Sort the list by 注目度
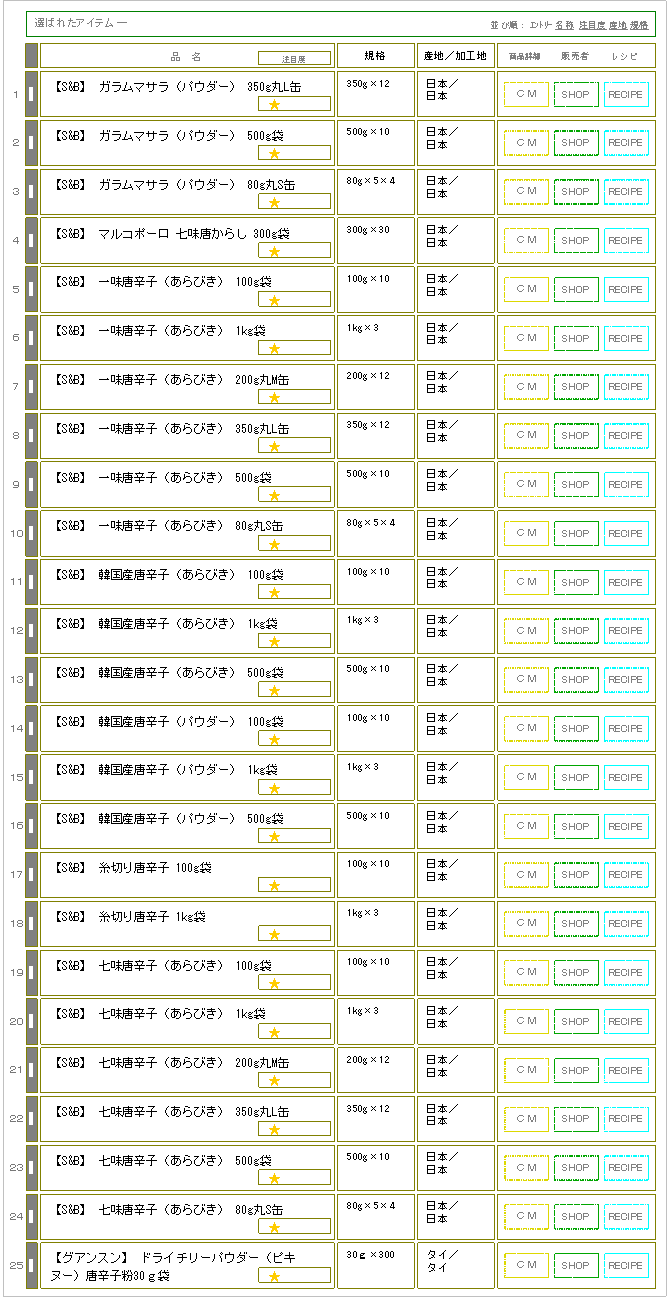 (x=591, y=24)
